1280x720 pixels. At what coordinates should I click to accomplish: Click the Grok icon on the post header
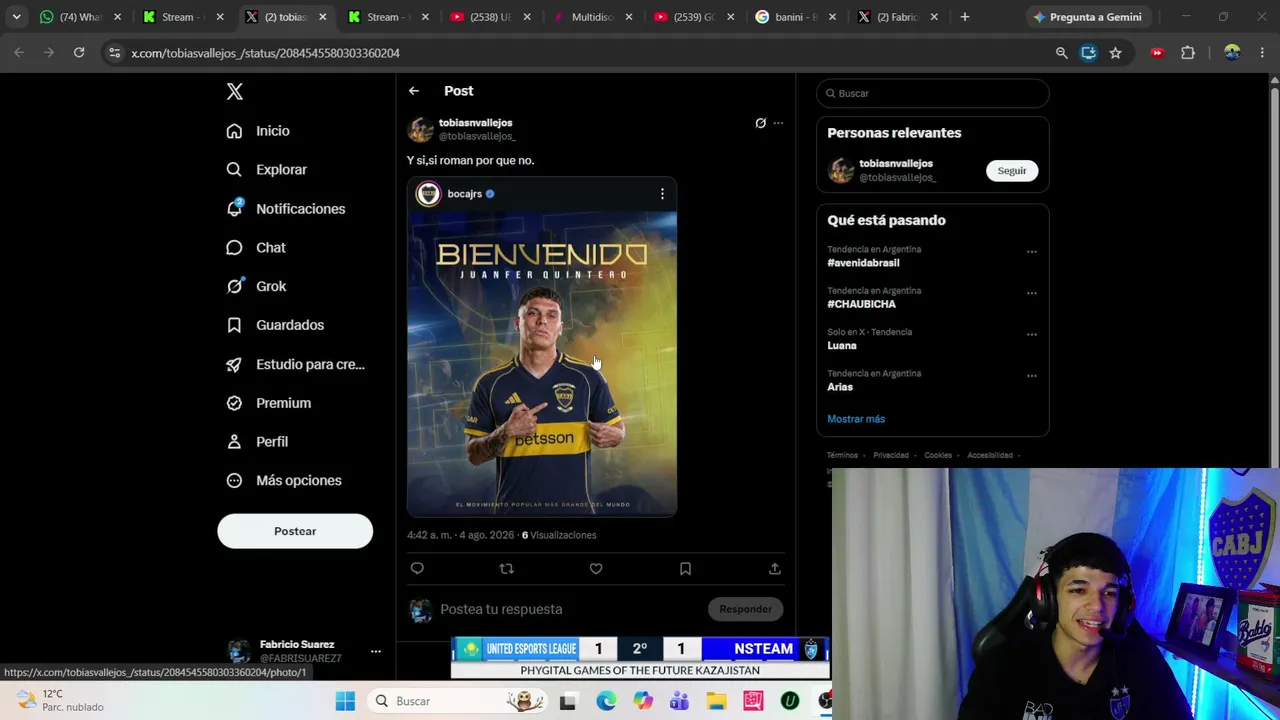point(760,123)
